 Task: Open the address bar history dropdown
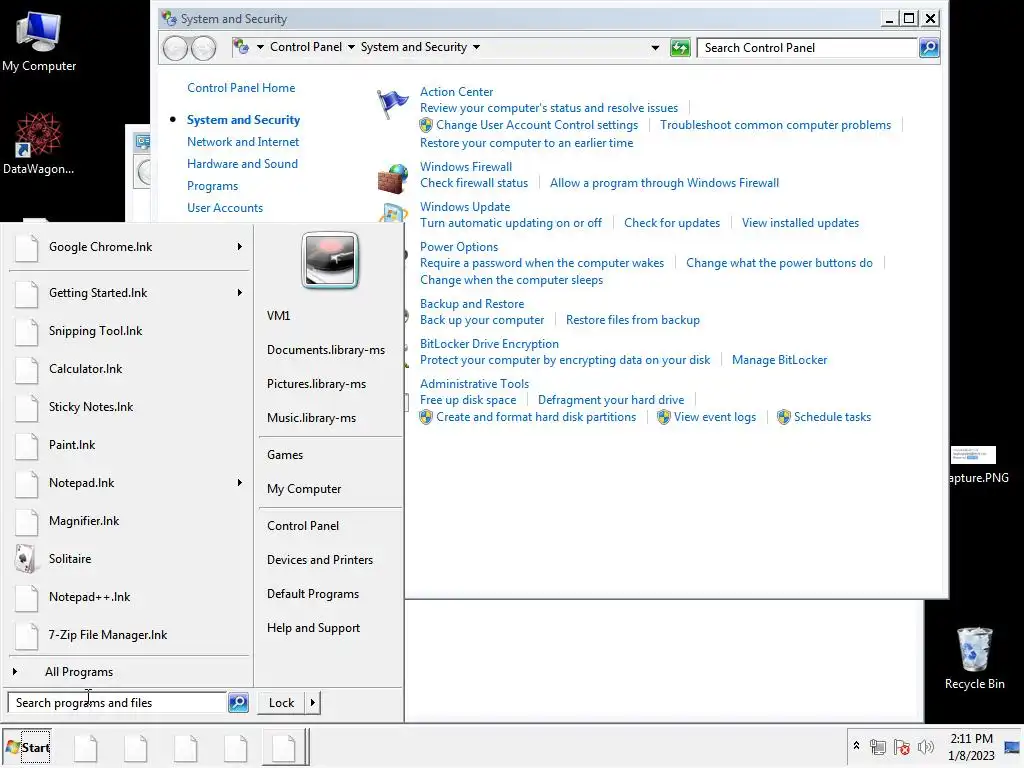(x=655, y=48)
